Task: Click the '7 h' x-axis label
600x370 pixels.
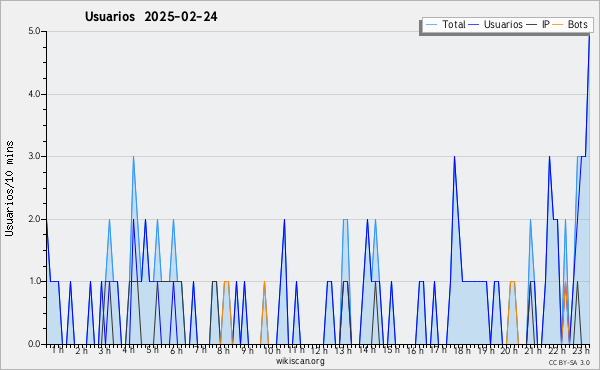Action: coord(200,350)
